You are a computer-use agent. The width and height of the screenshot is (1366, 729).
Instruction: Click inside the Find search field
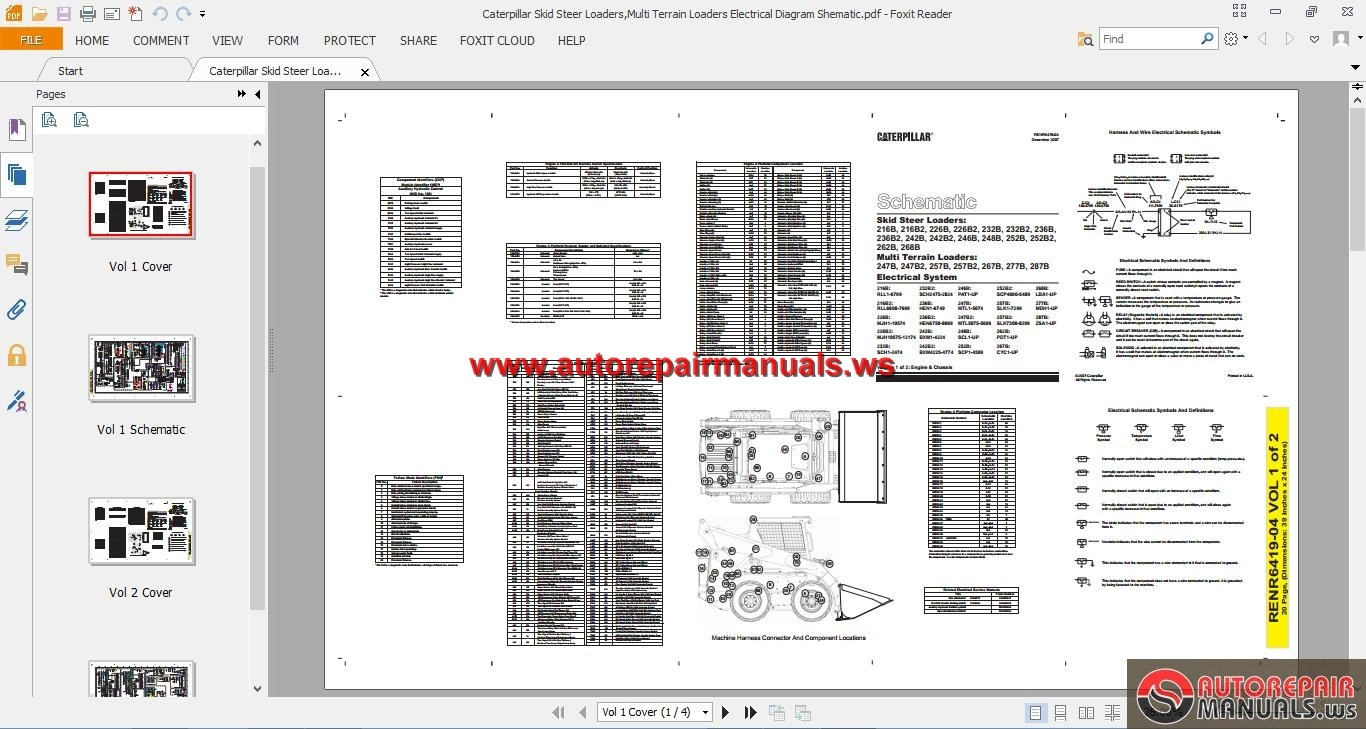1148,39
